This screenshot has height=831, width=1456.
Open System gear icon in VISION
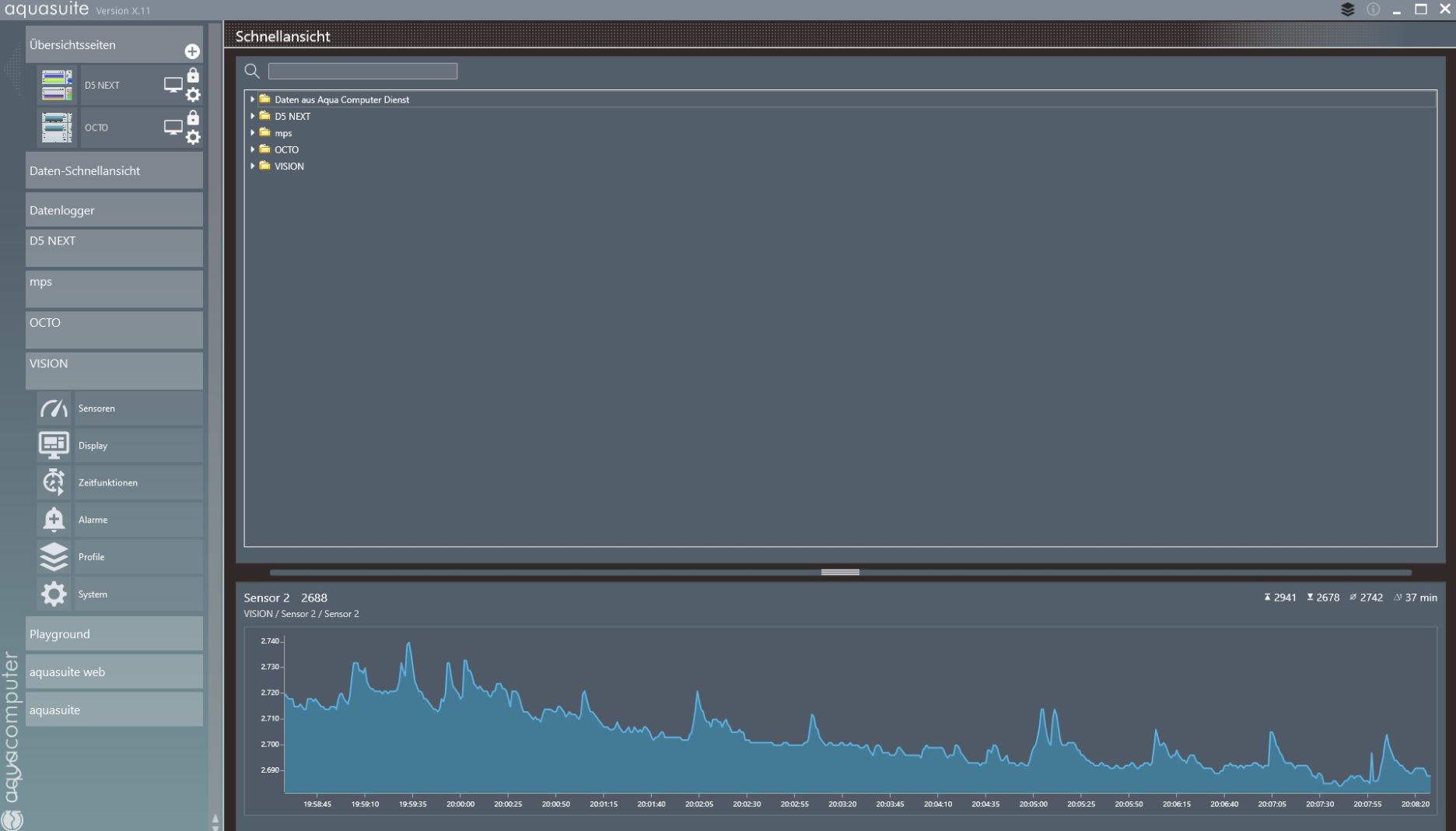point(54,594)
